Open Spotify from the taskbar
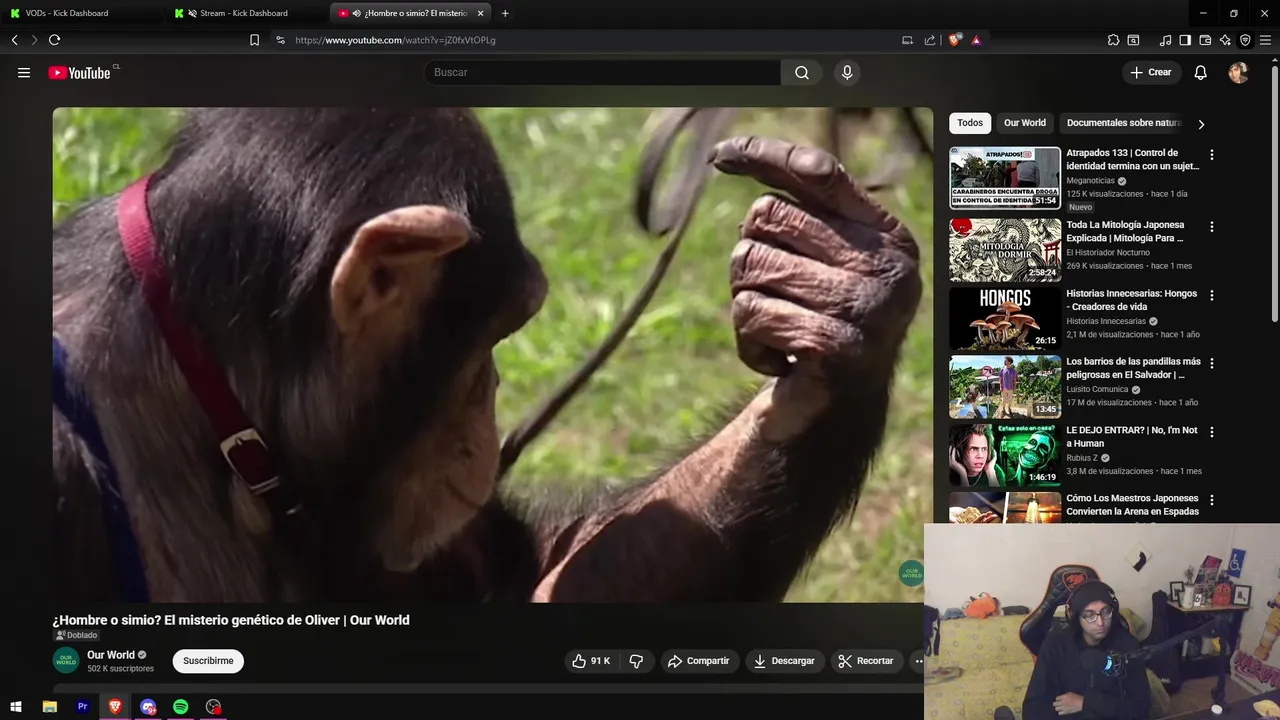The image size is (1280, 720). pyautogui.click(x=180, y=707)
